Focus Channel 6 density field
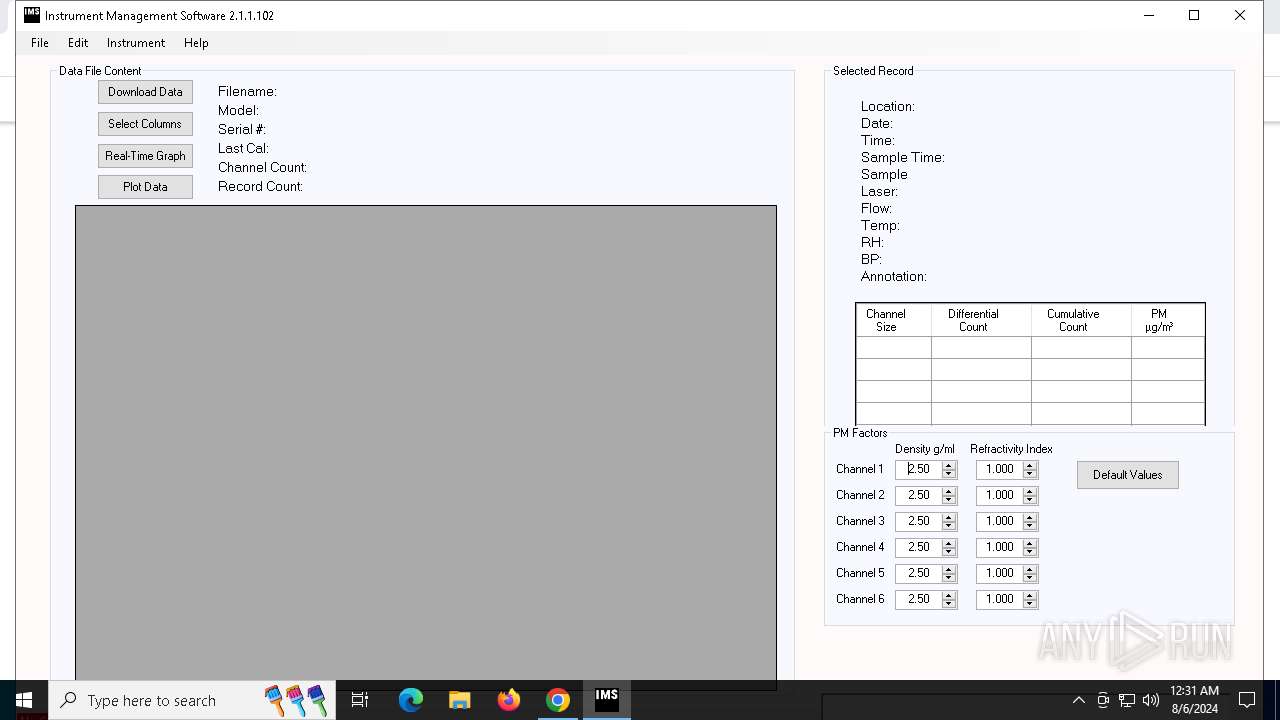Image resolution: width=1280 pixels, height=720 pixels. point(918,599)
